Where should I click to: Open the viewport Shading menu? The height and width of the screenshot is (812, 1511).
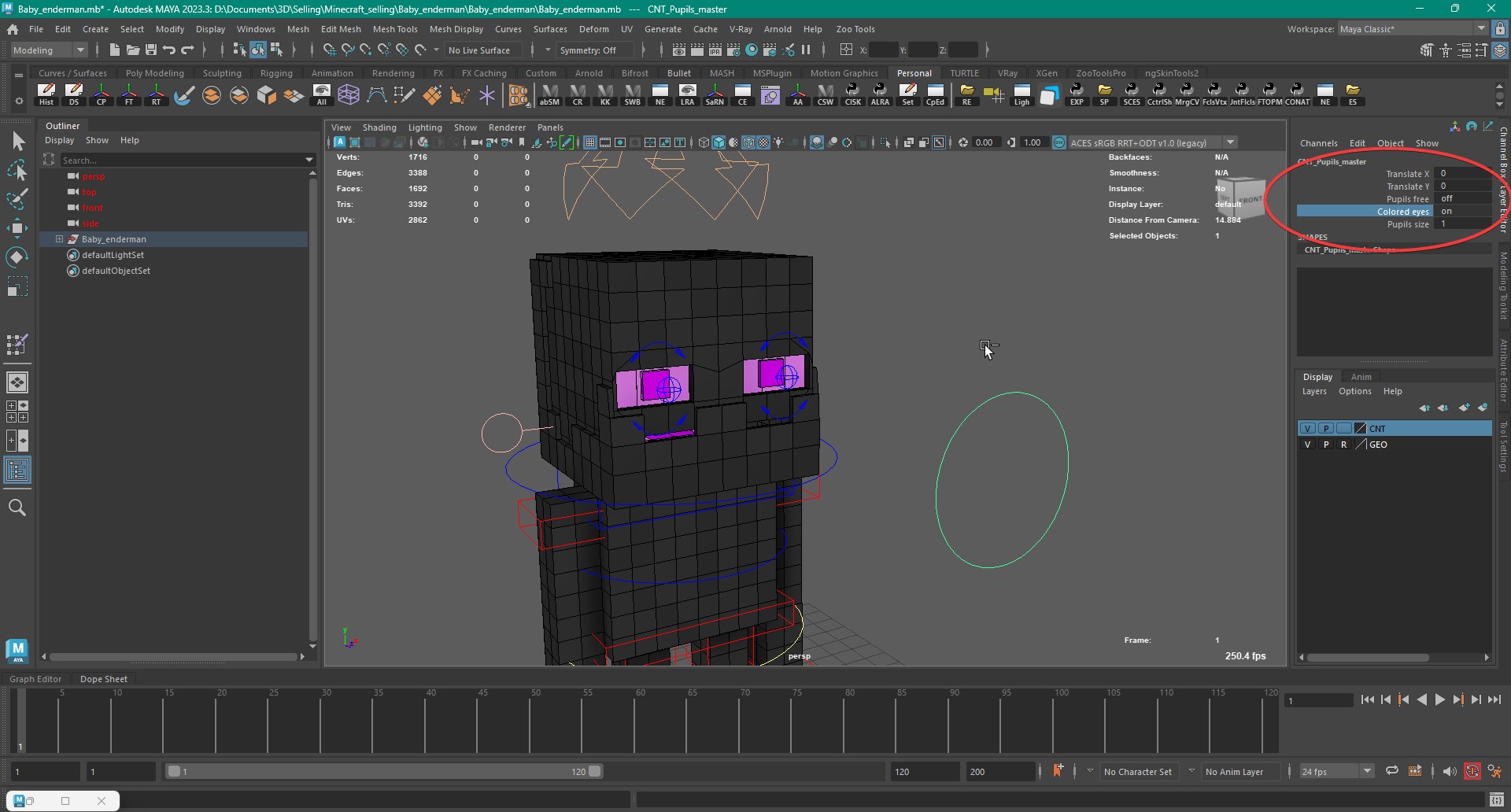[379, 127]
